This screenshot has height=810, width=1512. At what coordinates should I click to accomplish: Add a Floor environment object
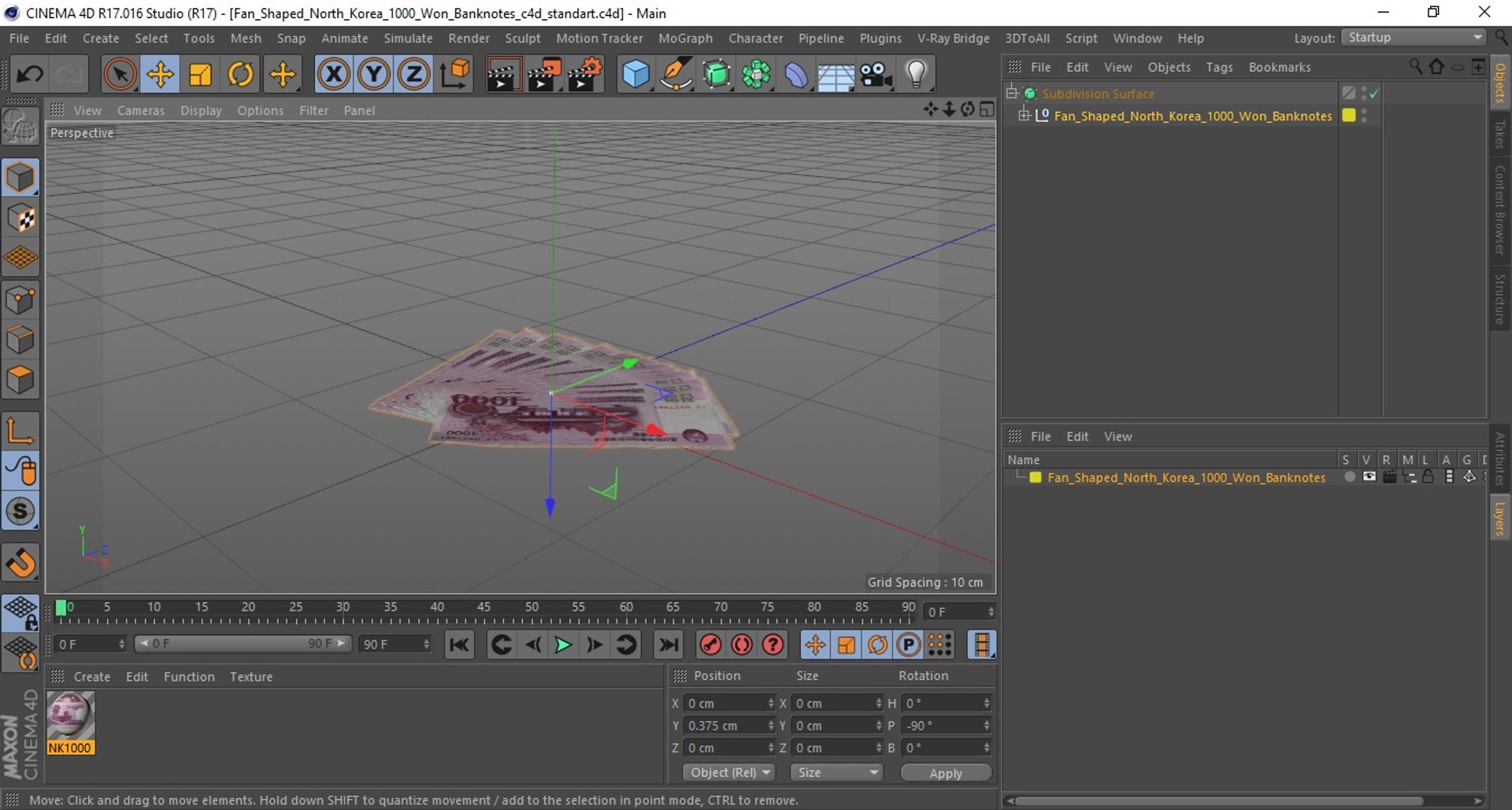pos(836,75)
